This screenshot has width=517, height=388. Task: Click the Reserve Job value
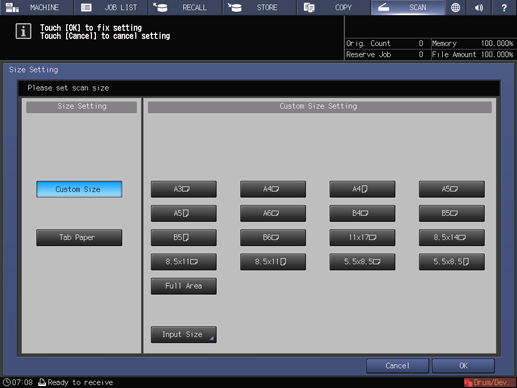pos(421,54)
